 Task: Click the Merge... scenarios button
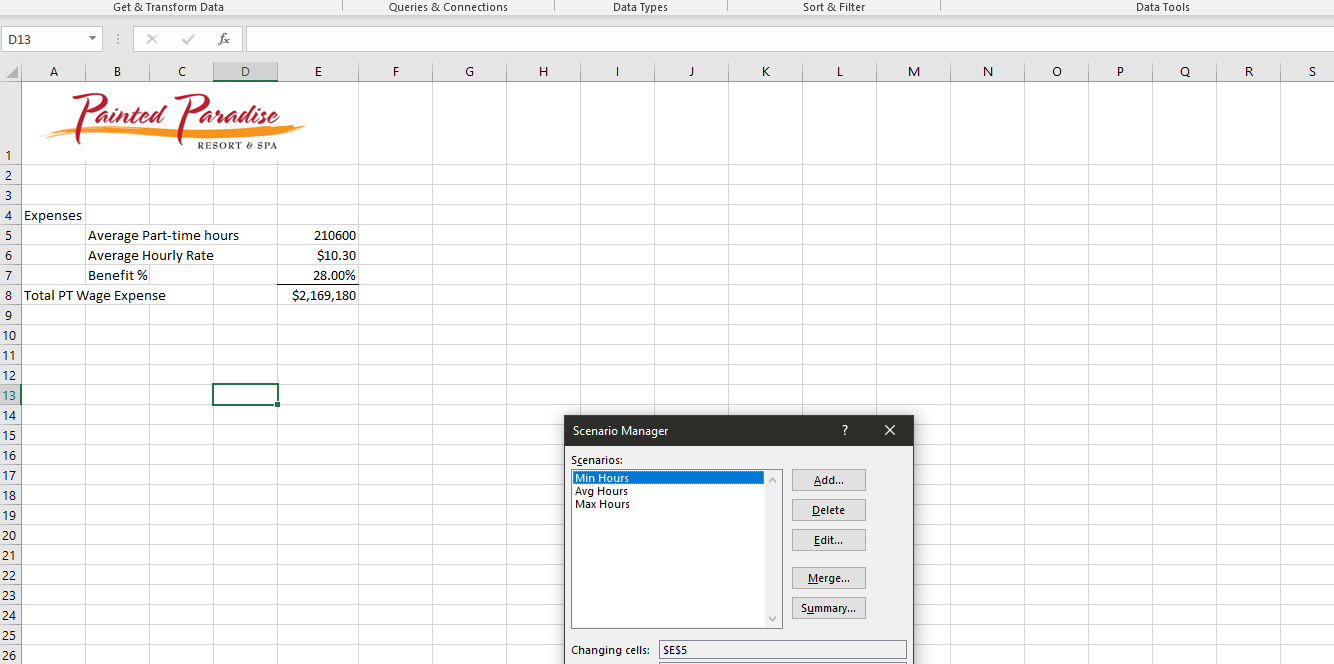click(x=828, y=578)
